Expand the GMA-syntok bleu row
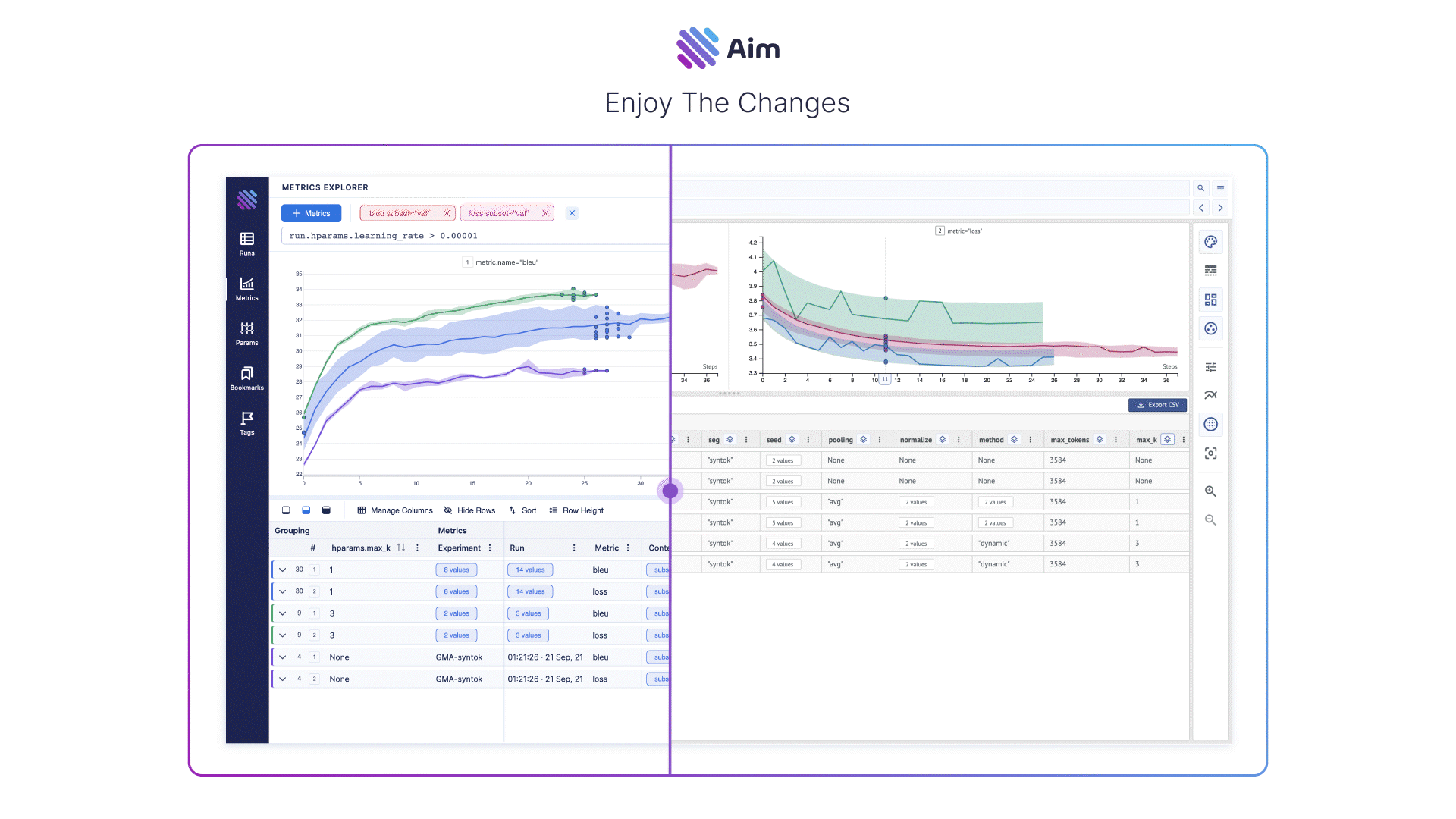This screenshot has width=1456, height=819. pos(282,657)
